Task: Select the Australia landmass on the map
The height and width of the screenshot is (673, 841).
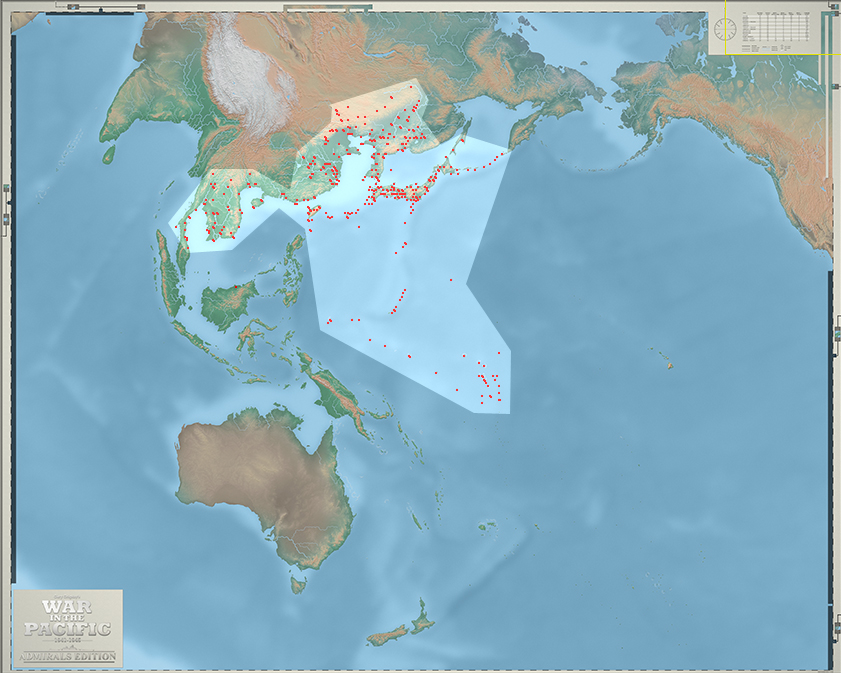Action: coord(264,487)
